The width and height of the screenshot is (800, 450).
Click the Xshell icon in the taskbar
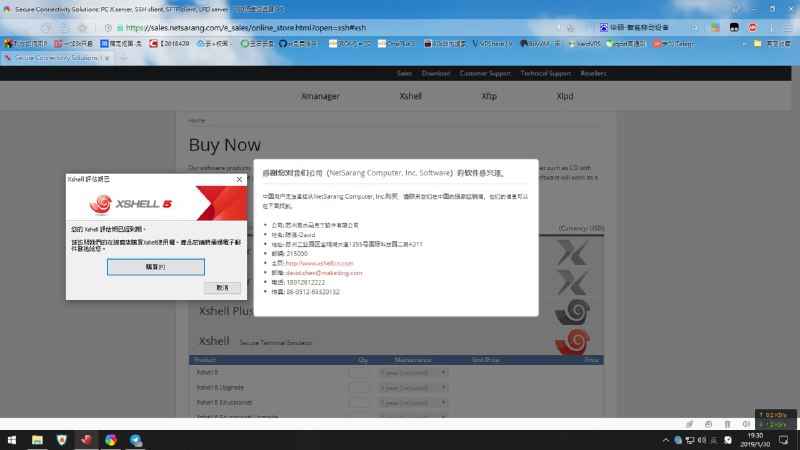point(86,440)
